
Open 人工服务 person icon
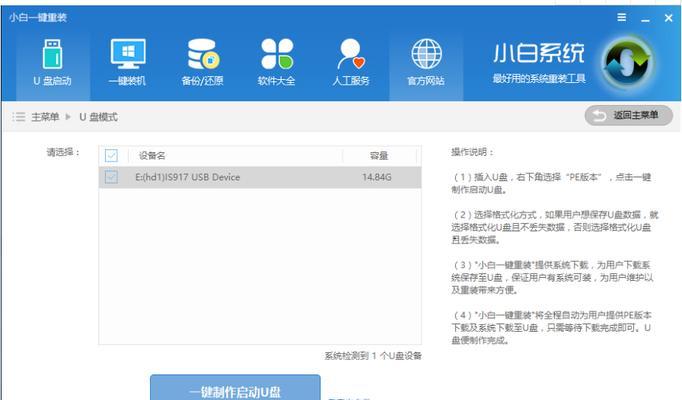pos(351,54)
